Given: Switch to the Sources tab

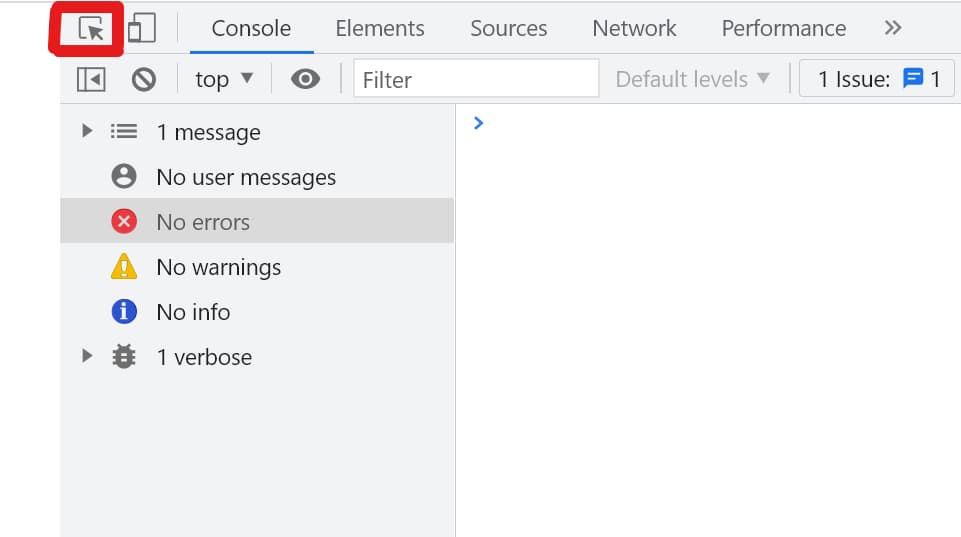Looking at the screenshot, I should click(508, 28).
